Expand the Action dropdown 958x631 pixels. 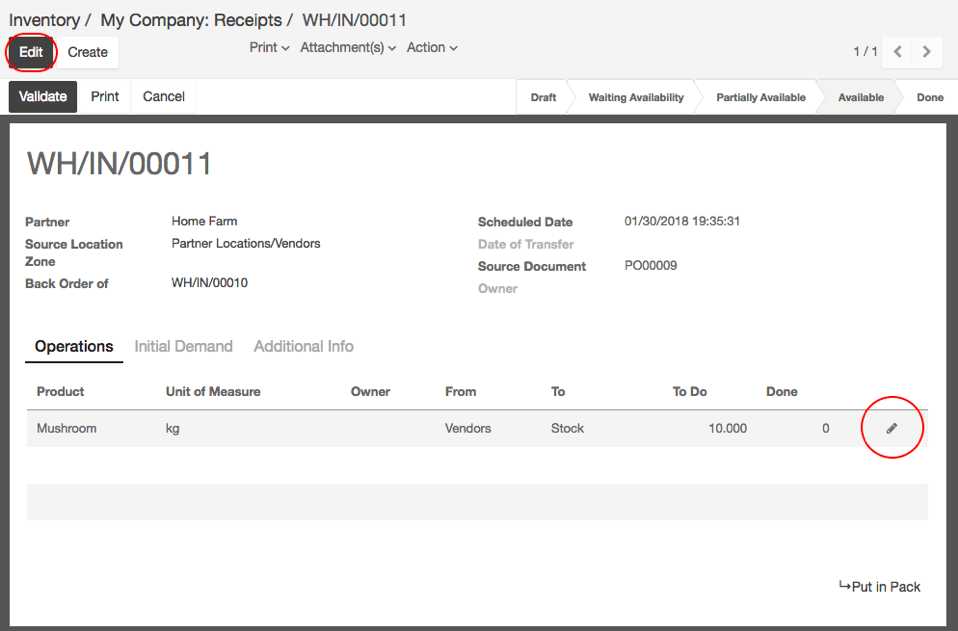432,48
